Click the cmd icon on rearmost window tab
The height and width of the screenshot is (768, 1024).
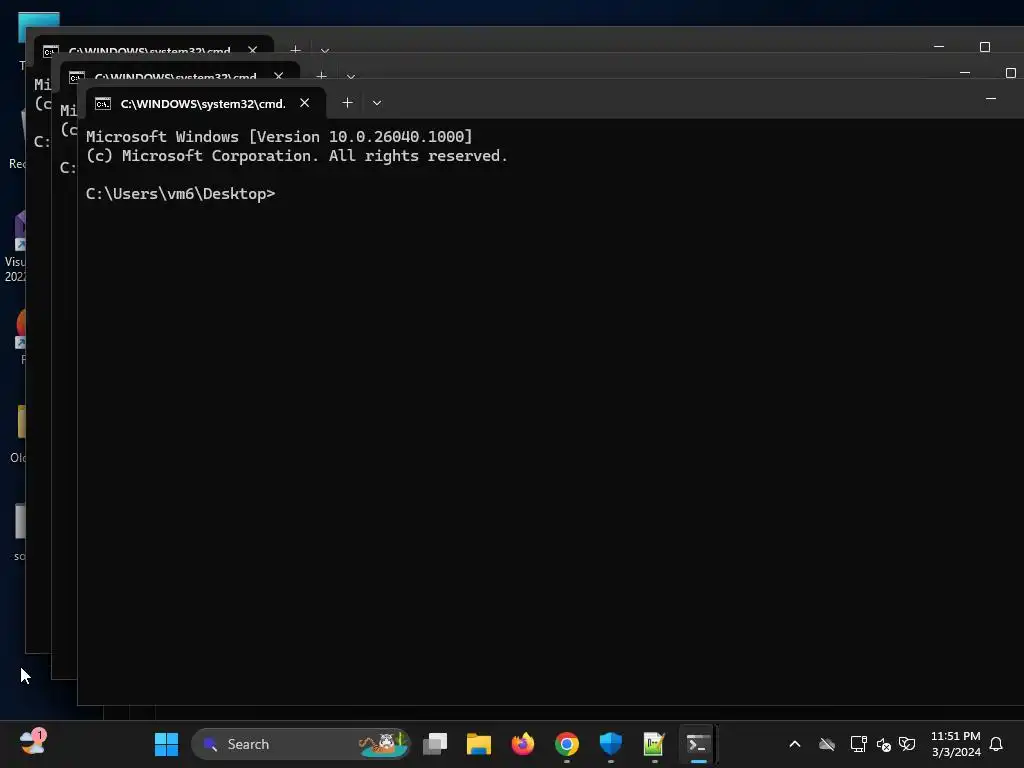pyautogui.click(x=50, y=50)
